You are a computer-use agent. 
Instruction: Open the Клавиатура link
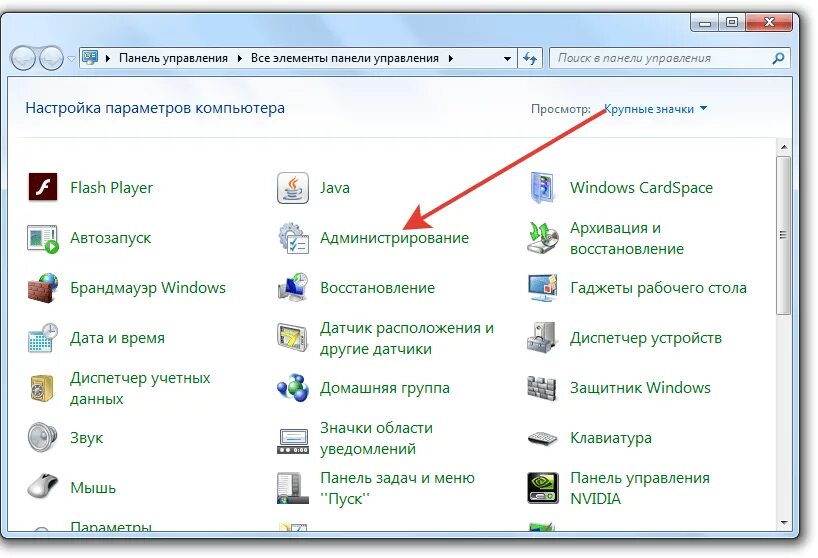pyautogui.click(x=611, y=438)
